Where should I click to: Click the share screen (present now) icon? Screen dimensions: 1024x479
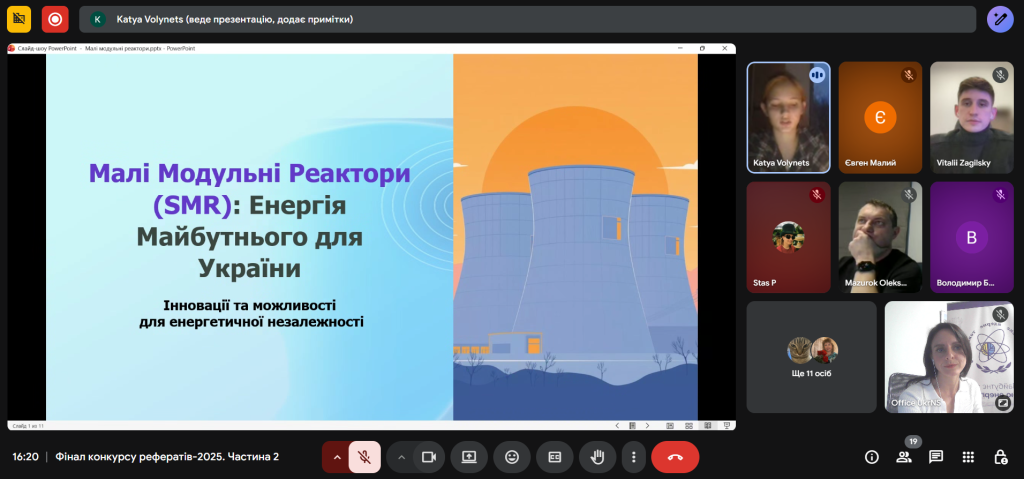point(469,457)
